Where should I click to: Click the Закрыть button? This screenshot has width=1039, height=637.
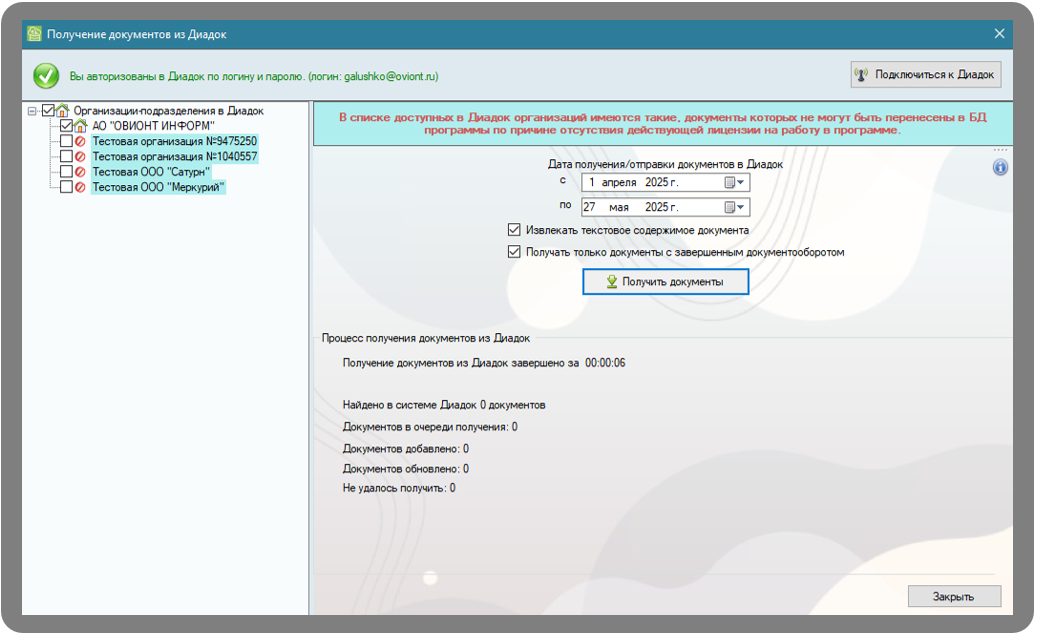[954, 597]
